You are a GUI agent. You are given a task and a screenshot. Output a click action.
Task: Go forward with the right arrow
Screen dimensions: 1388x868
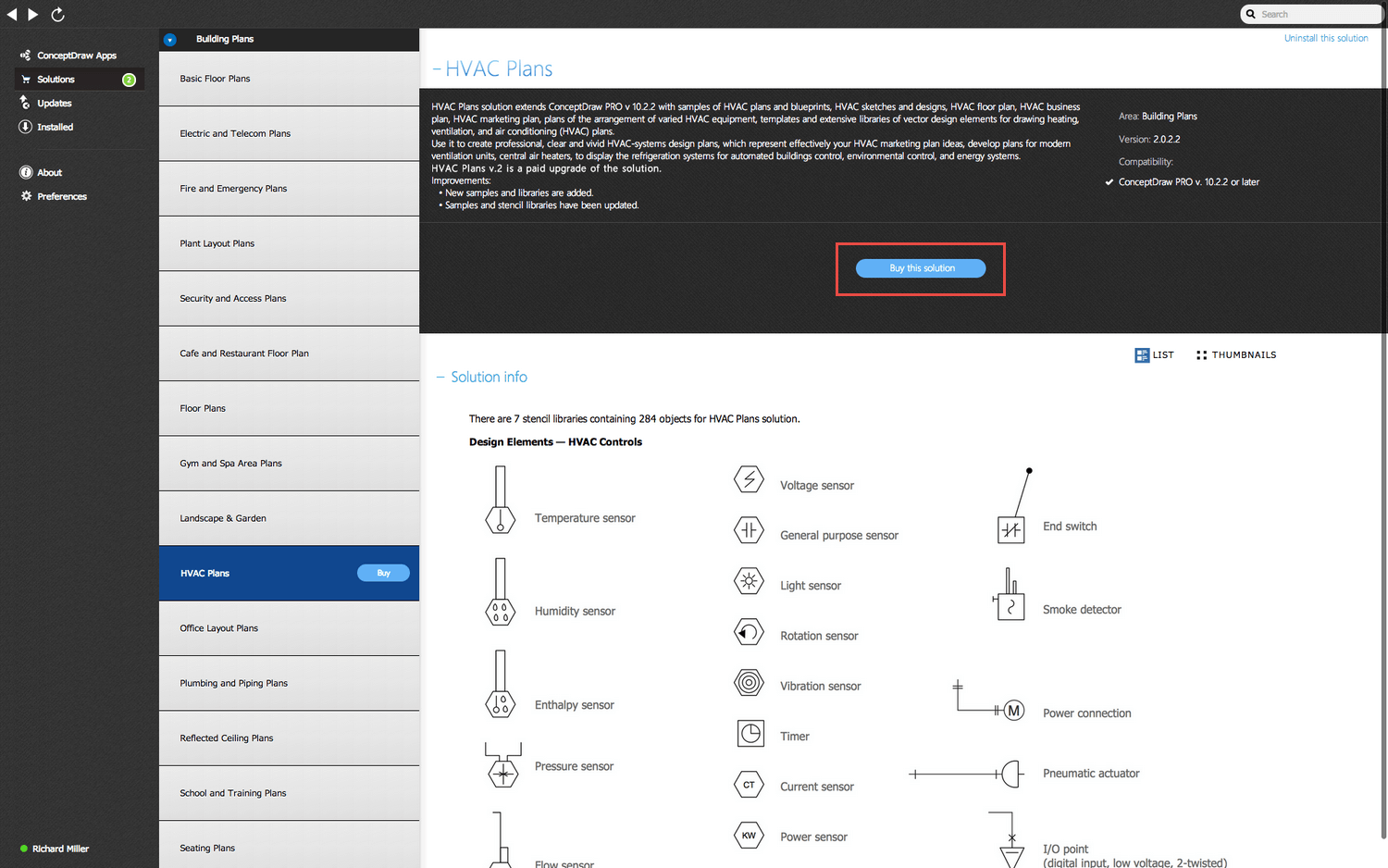[33, 14]
